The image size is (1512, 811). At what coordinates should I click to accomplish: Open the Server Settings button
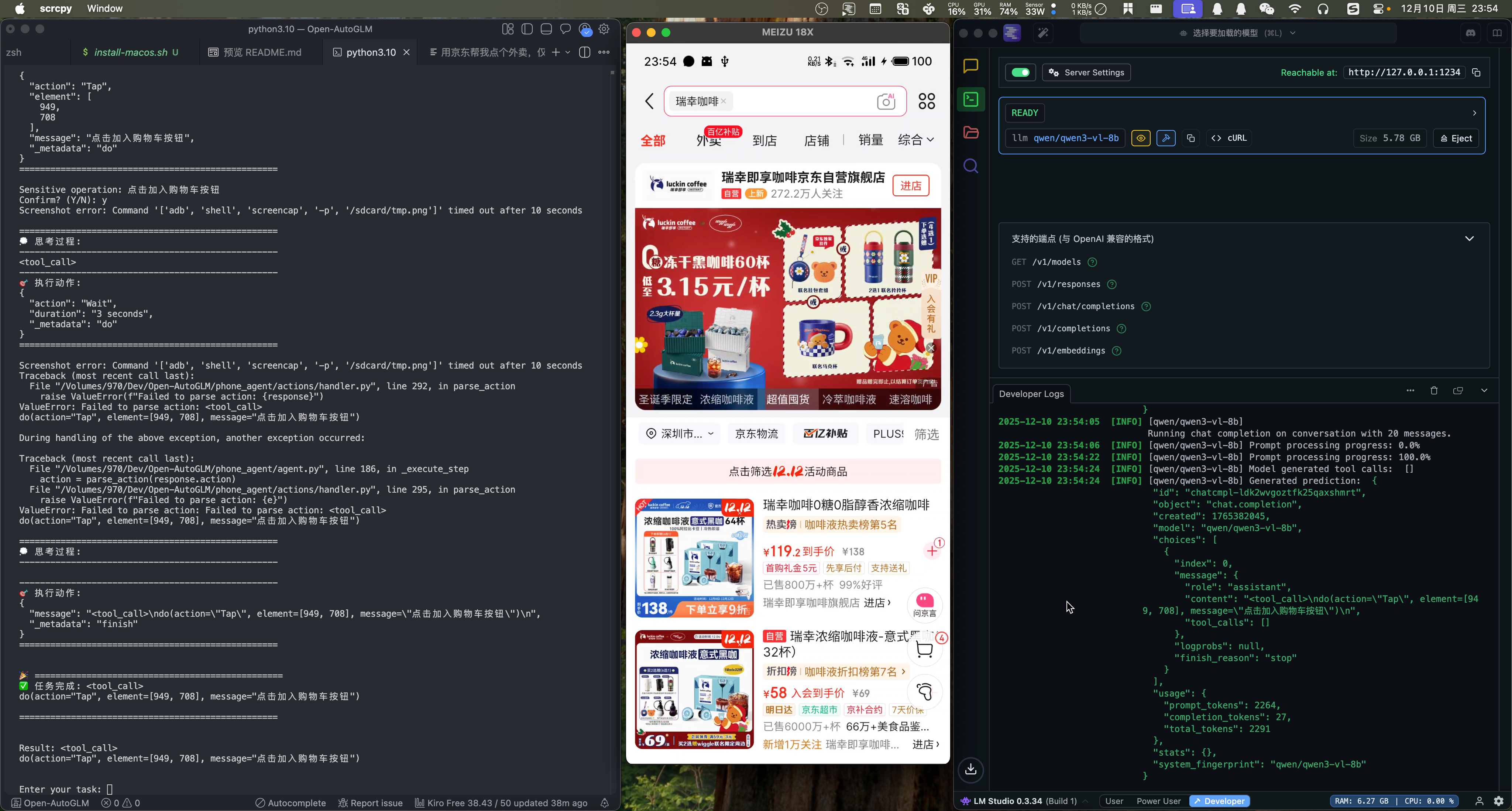pyautogui.click(x=1086, y=72)
